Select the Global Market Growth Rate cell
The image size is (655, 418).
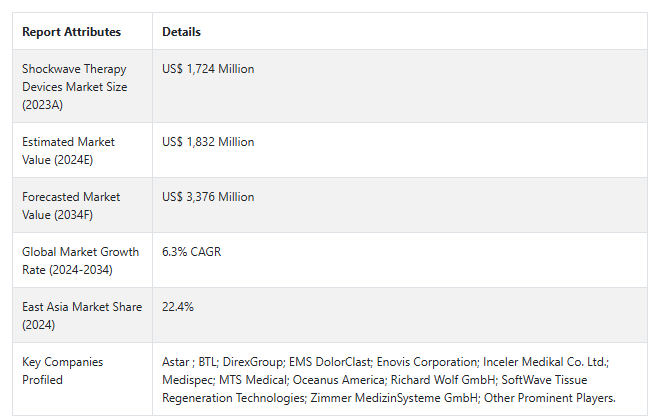click(82, 261)
